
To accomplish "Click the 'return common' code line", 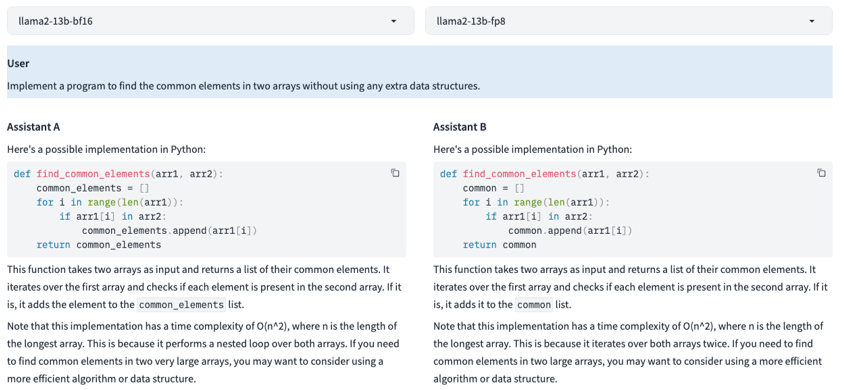I will pyautogui.click(x=500, y=245).
